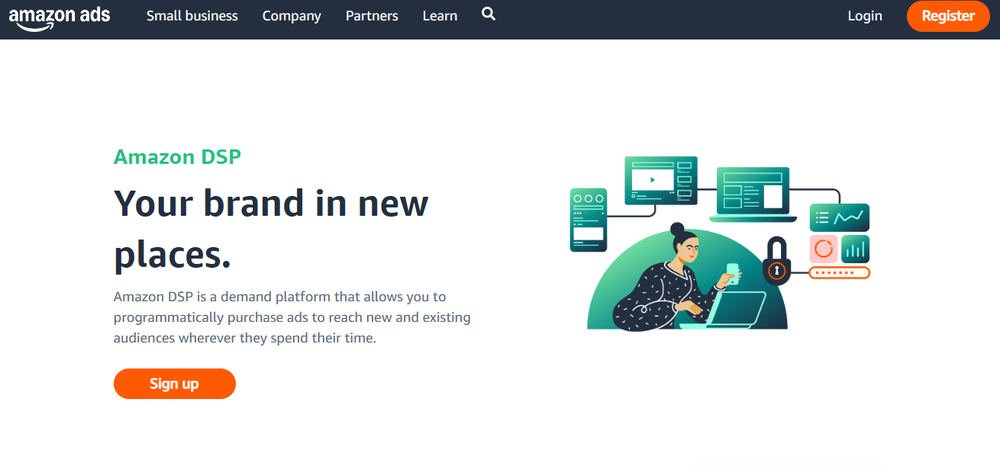Click the padlock in the illustration
This screenshot has height=466, width=1000.
pyautogui.click(x=776, y=261)
